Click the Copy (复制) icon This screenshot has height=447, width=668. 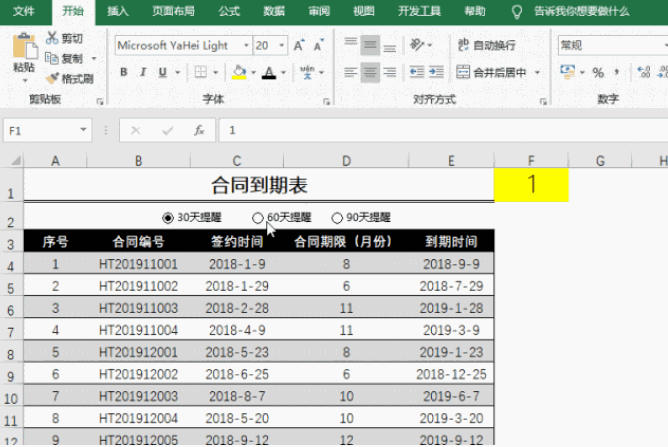52,58
